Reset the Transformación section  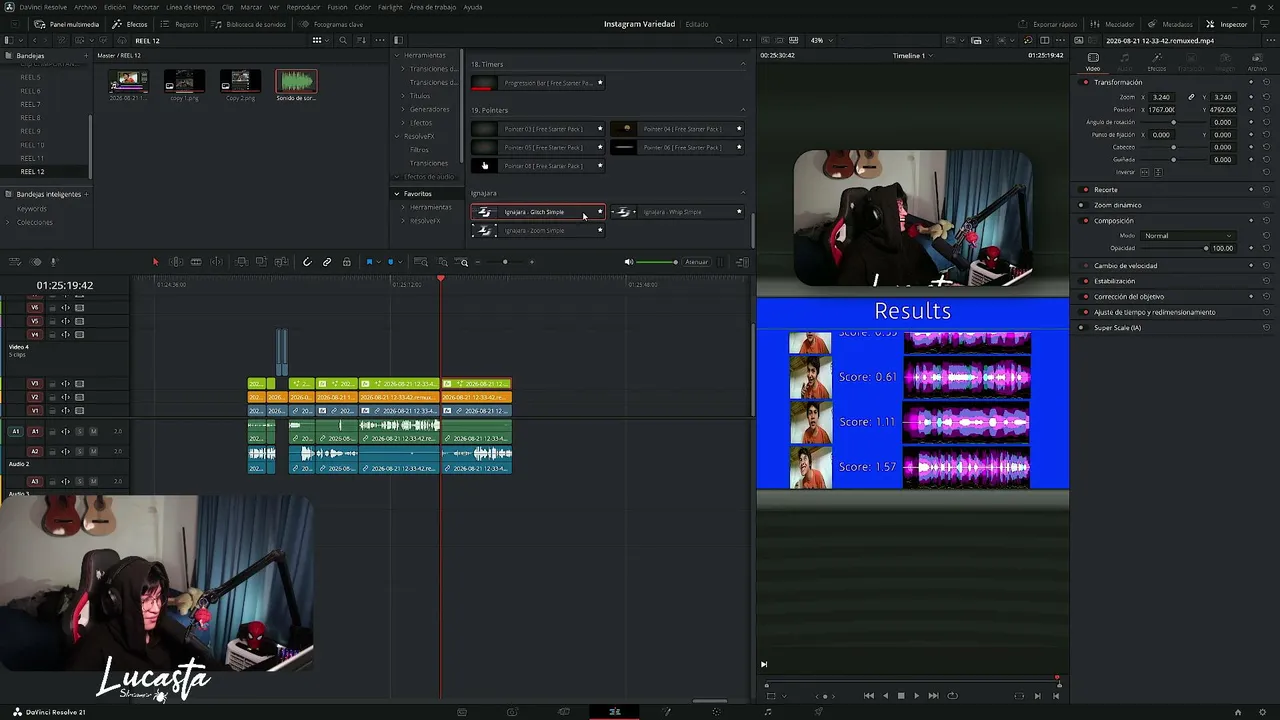tap(1266, 82)
